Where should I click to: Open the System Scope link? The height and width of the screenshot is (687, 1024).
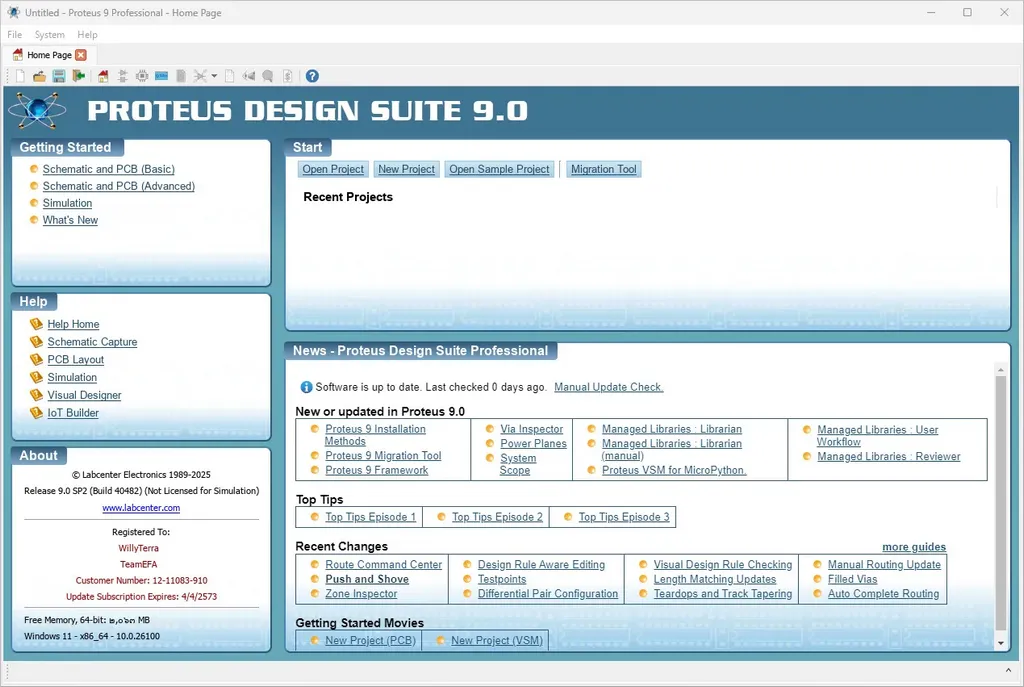[518, 464]
